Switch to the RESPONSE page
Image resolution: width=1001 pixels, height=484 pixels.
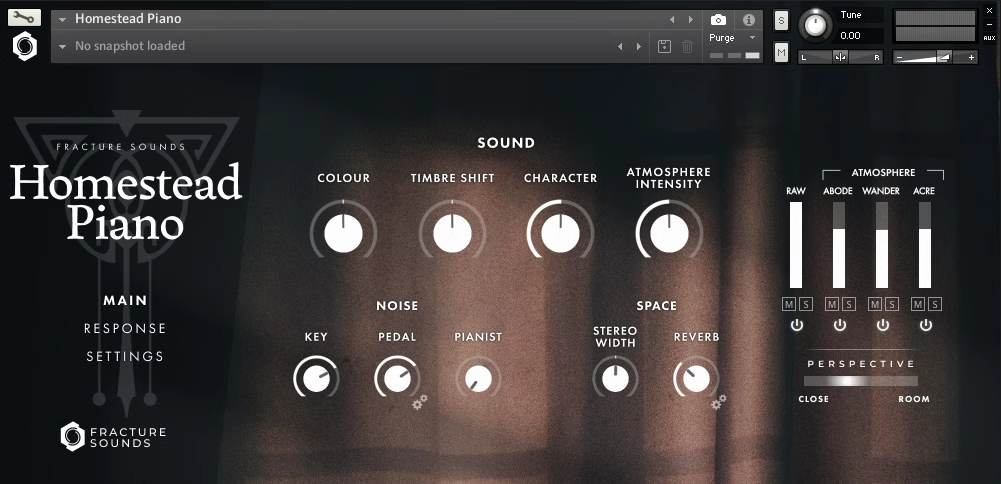pyautogui.click(x=125, y=328)
